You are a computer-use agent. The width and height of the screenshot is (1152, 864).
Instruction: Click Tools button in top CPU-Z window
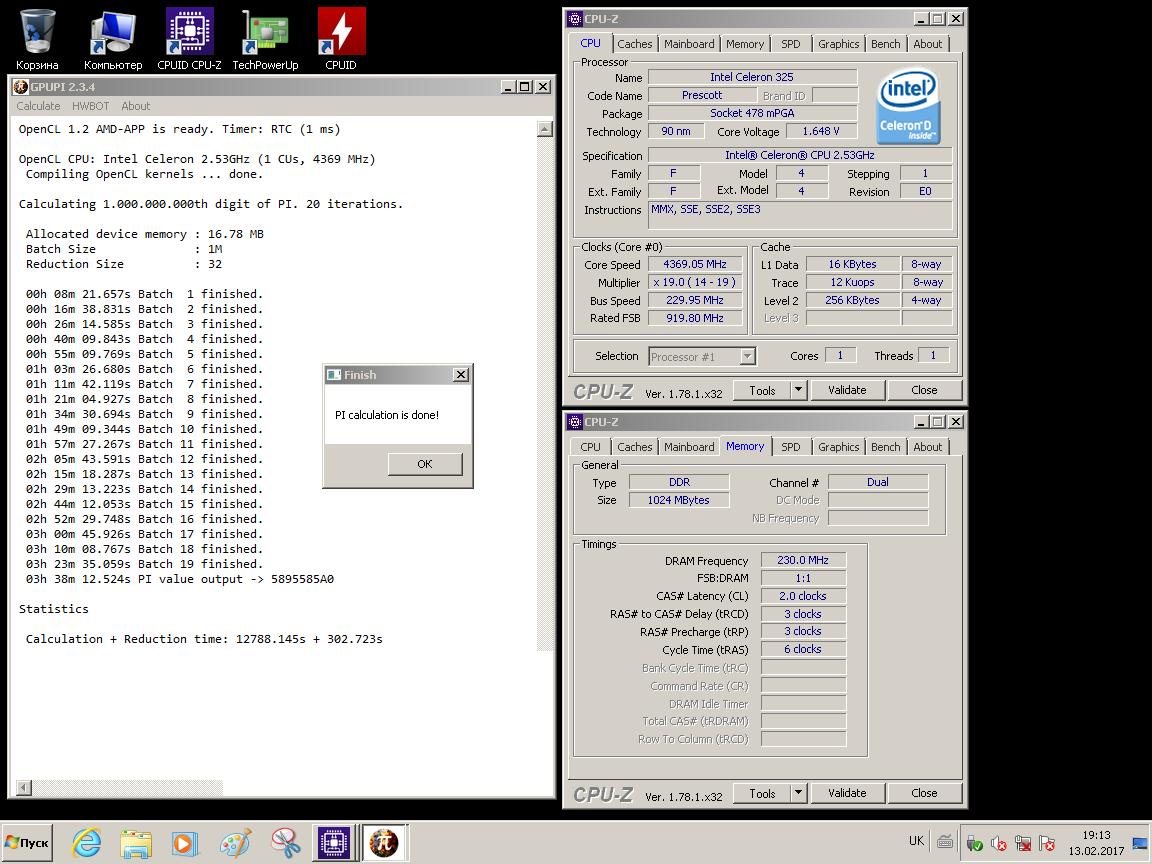[x=762, y=390]
